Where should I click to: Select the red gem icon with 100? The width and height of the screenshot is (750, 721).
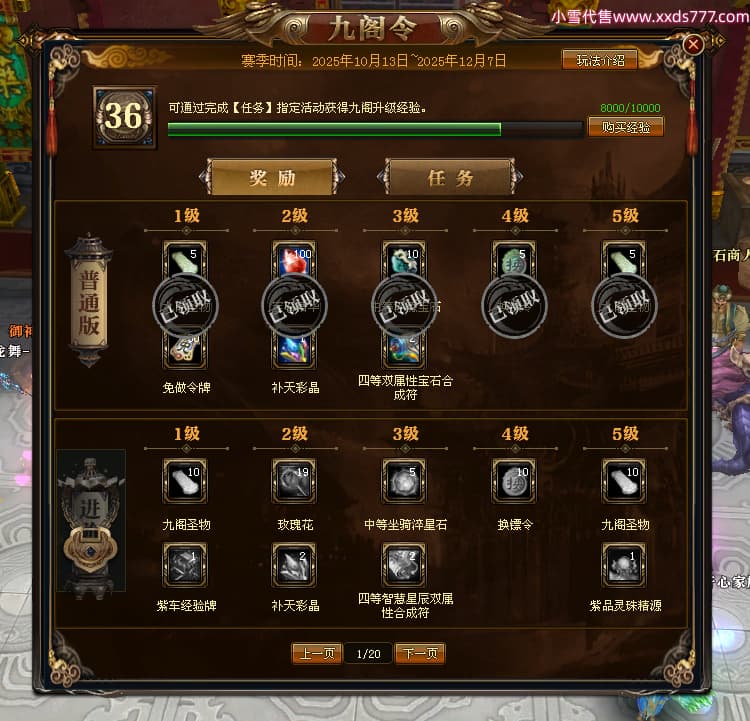(x=294, y=260)
